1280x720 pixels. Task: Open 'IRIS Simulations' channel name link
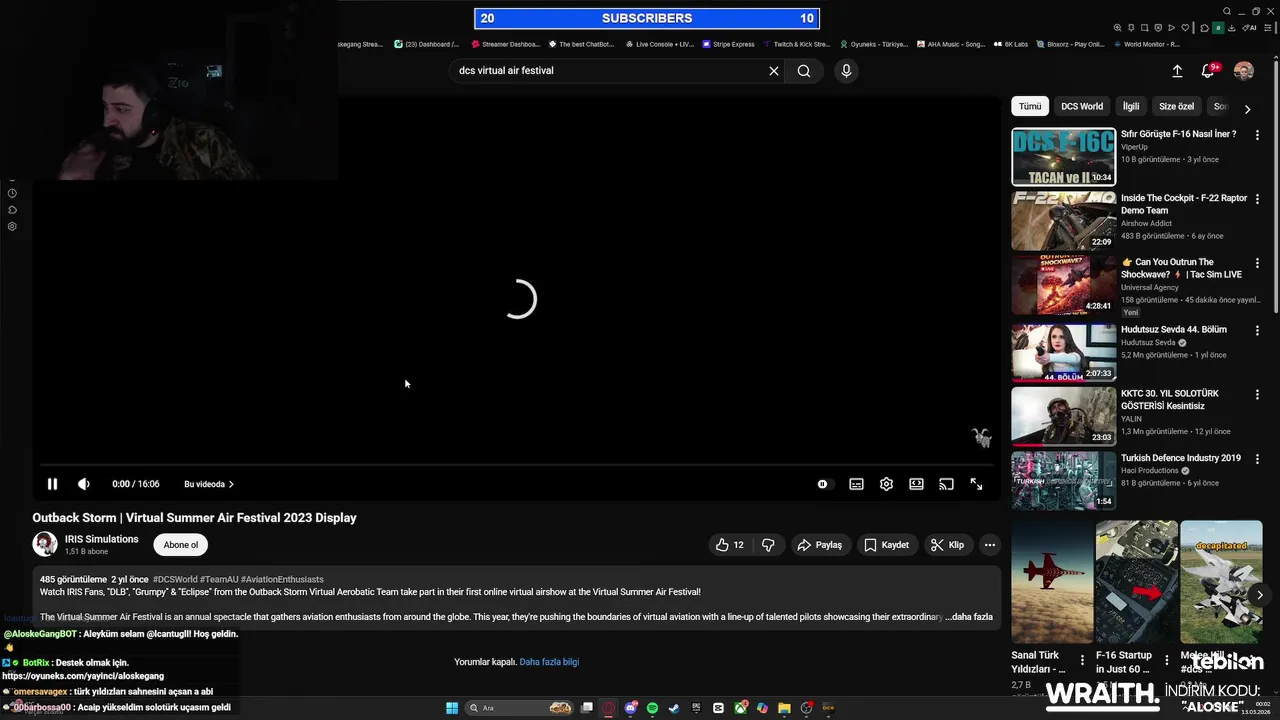coord(102,539)
